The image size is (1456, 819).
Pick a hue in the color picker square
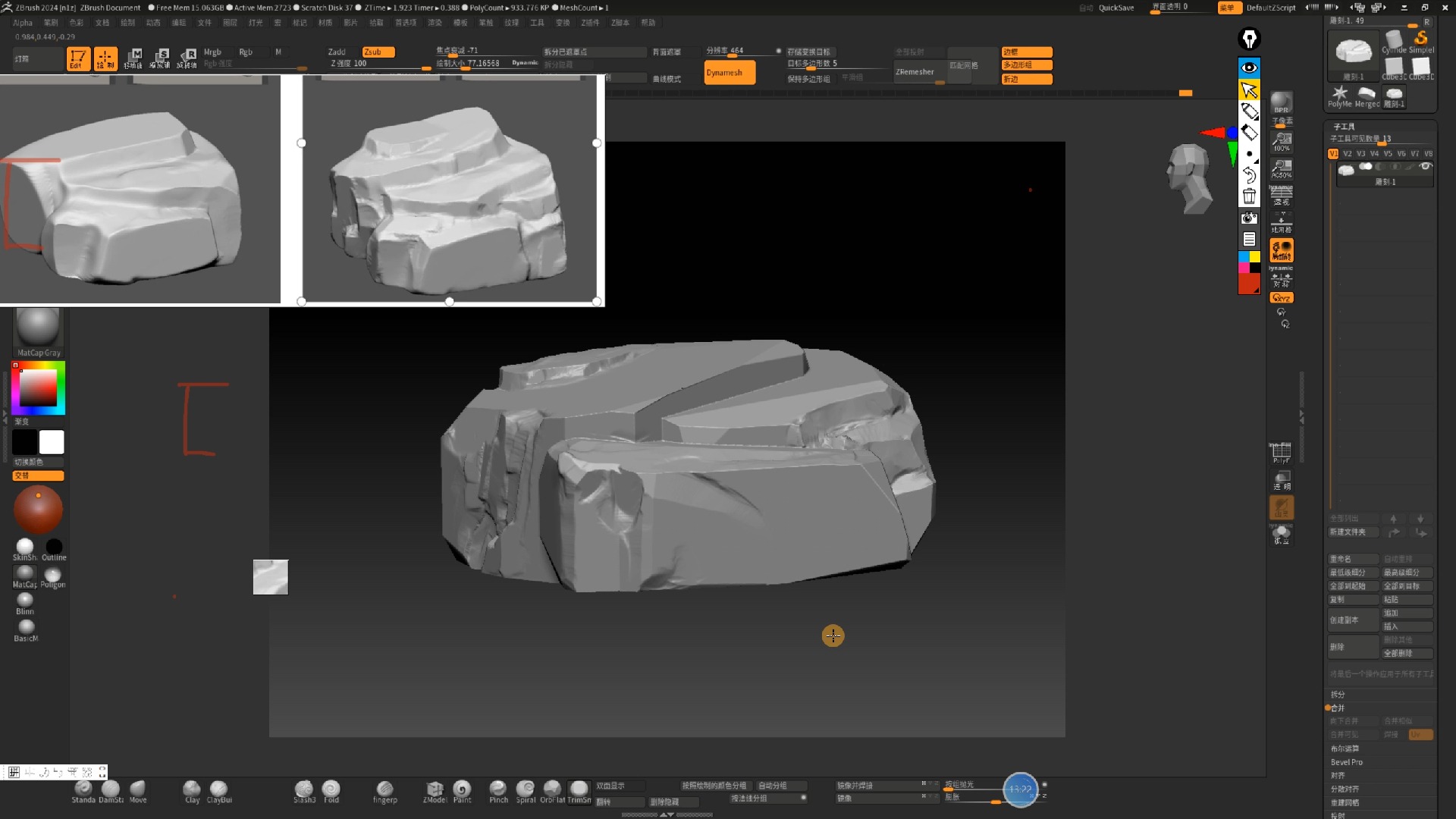point(38,388)
